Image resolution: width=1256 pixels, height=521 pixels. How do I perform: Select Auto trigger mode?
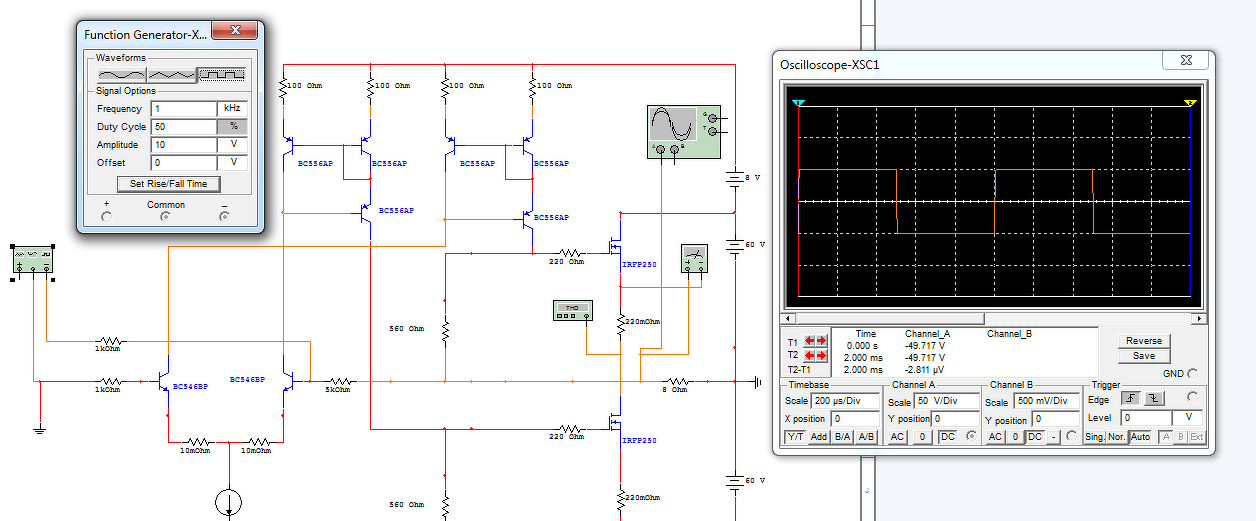click(x=1141, y=437)
